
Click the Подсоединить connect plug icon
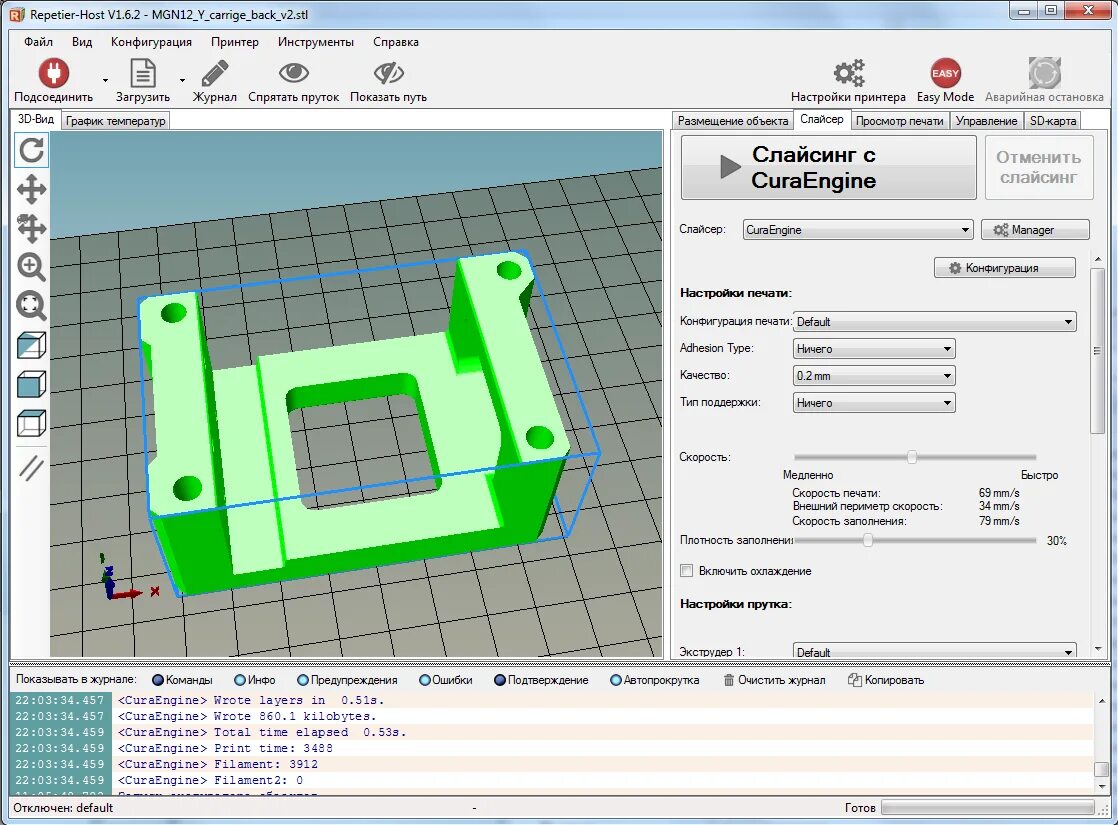tap(53, 73)
